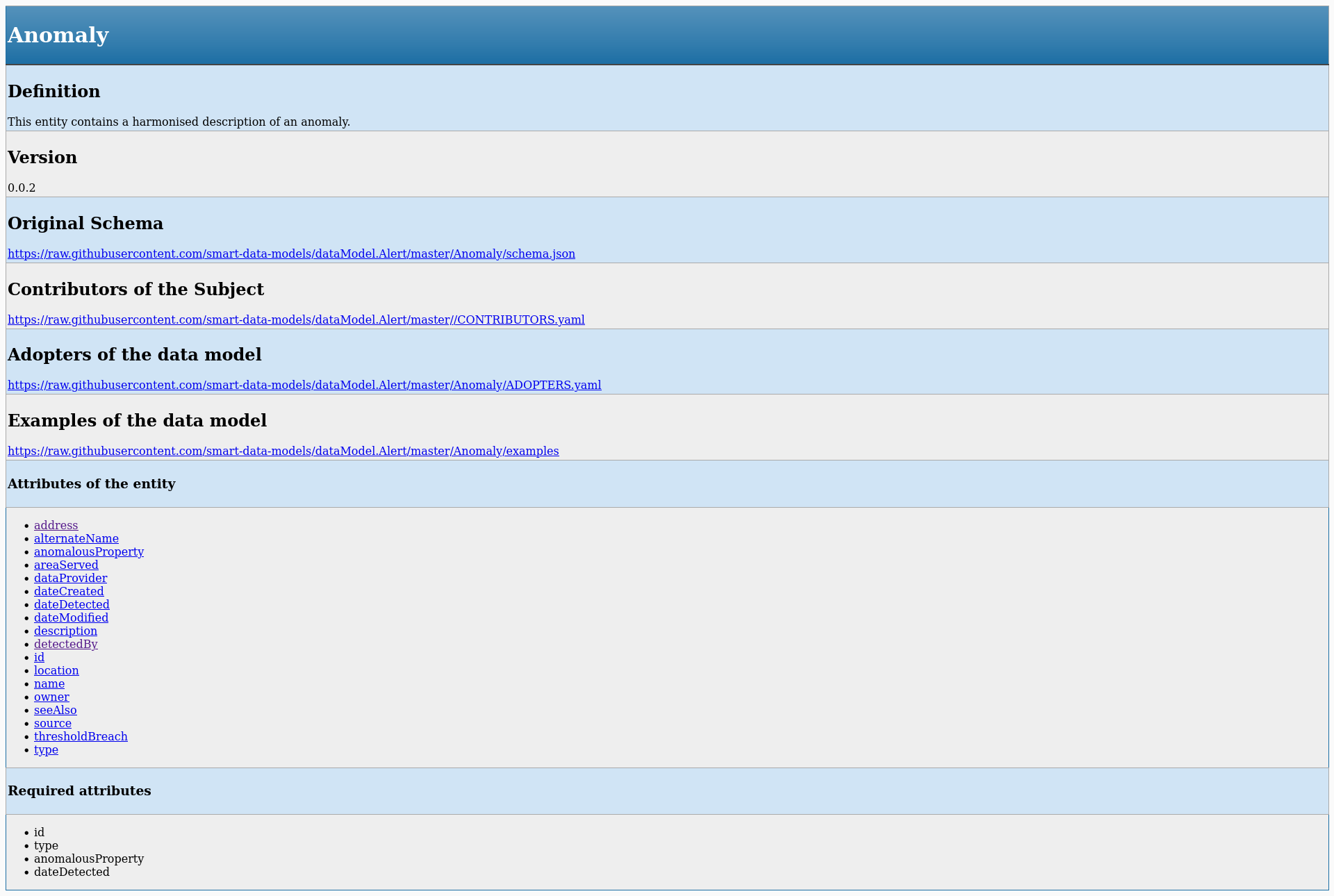Click the address attribute link
This screenshot has width=1334, height=896.
(56, 525)
